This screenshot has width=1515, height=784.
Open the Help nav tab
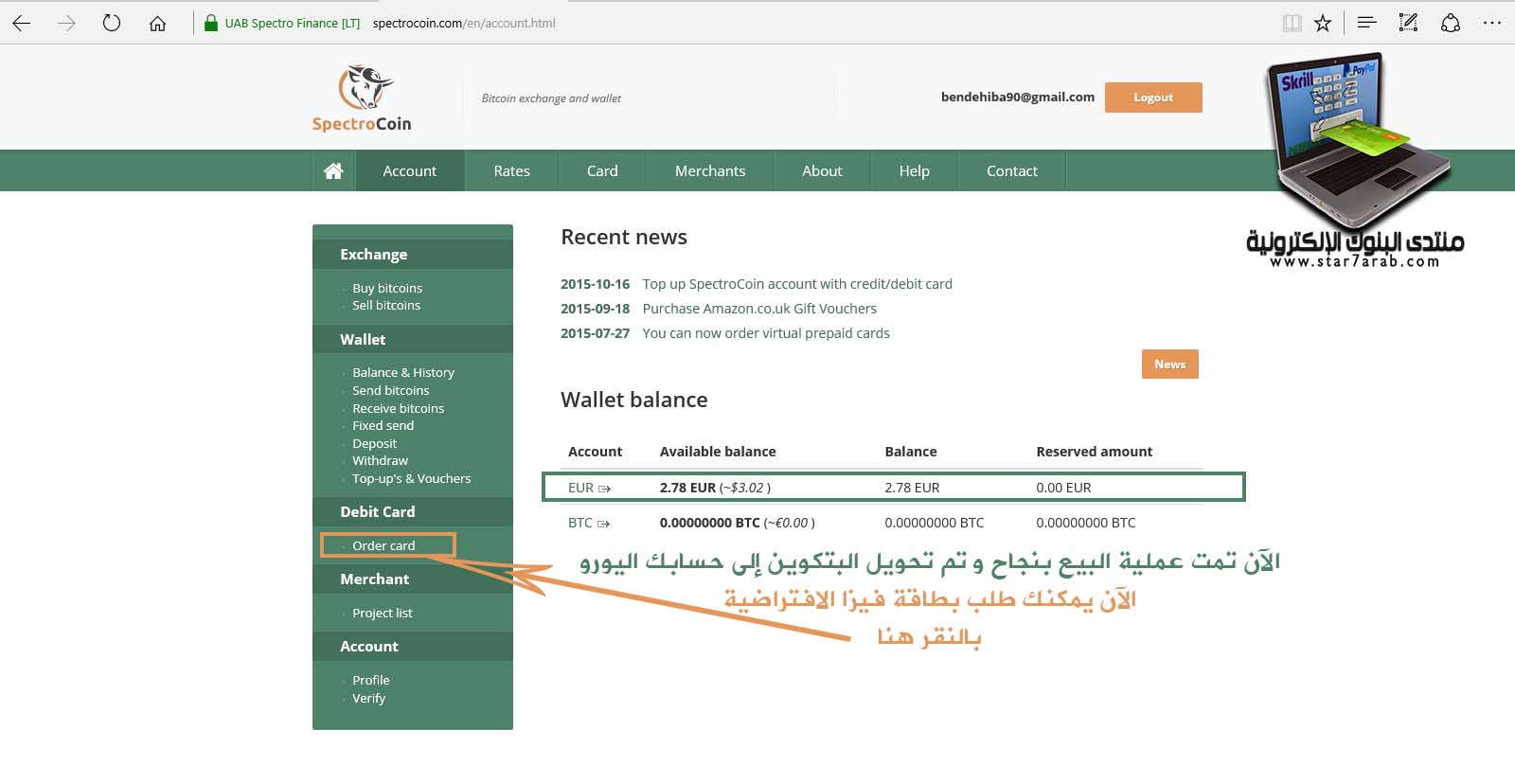914,170
